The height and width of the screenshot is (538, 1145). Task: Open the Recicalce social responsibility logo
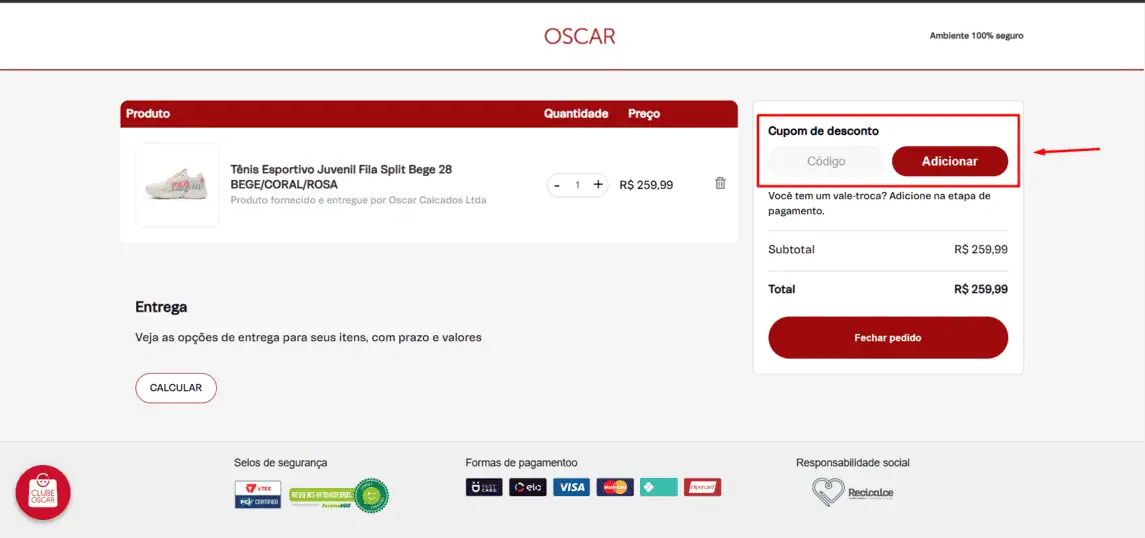pos(852,492)
